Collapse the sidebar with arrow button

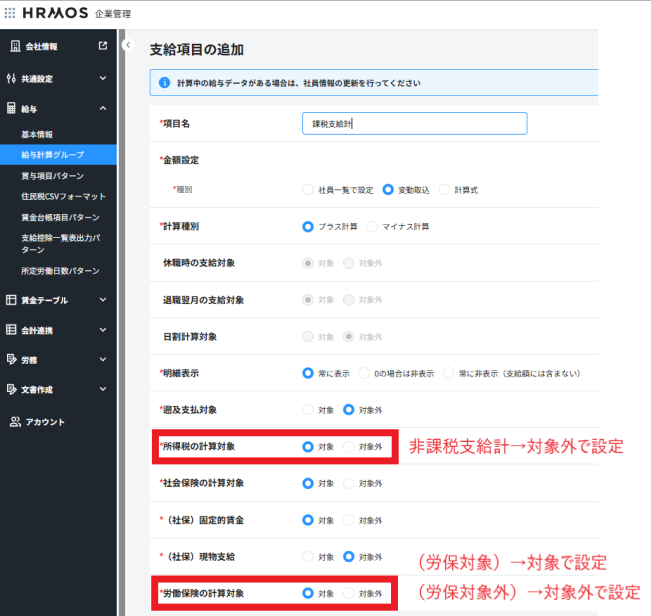pos(127,46)
